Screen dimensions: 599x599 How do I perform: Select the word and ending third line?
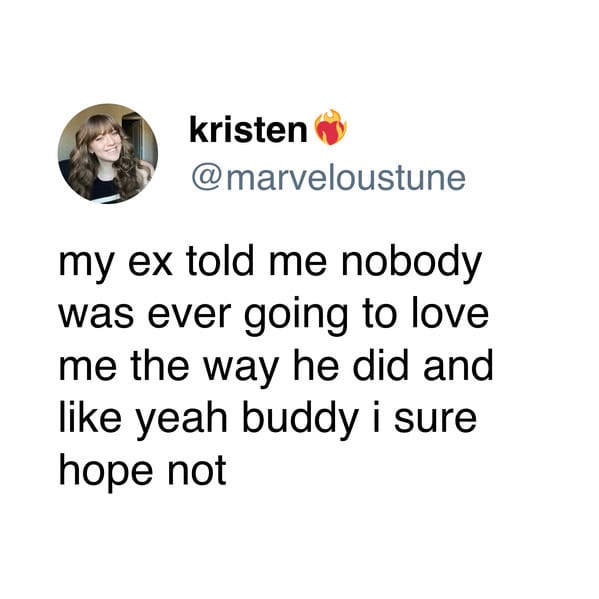(458, 365)
